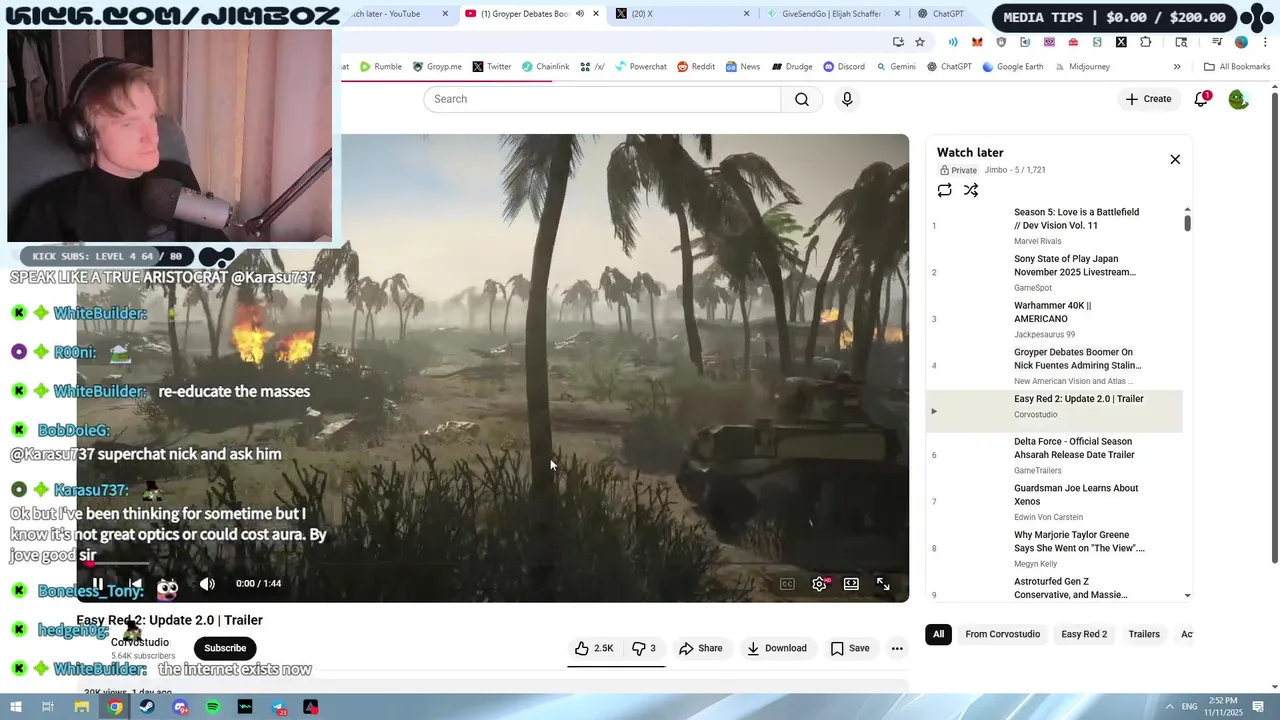
Task: Open Steam from the Windows taskbar
Action: (x=147, y=707)
